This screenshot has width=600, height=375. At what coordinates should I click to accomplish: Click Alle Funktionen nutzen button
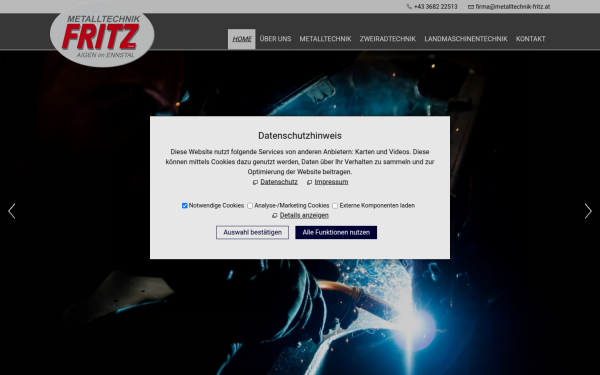336,233
